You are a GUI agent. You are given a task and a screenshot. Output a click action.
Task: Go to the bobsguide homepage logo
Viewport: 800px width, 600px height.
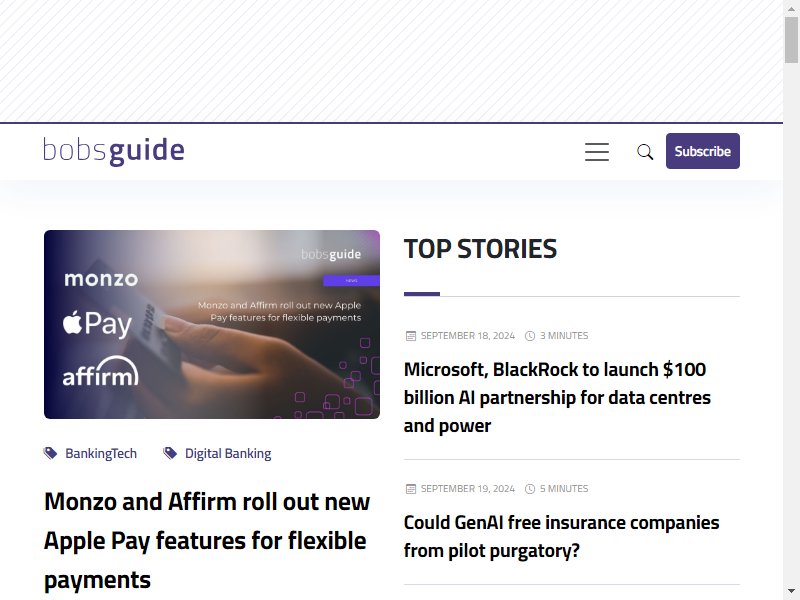click(x=114, y=151)
